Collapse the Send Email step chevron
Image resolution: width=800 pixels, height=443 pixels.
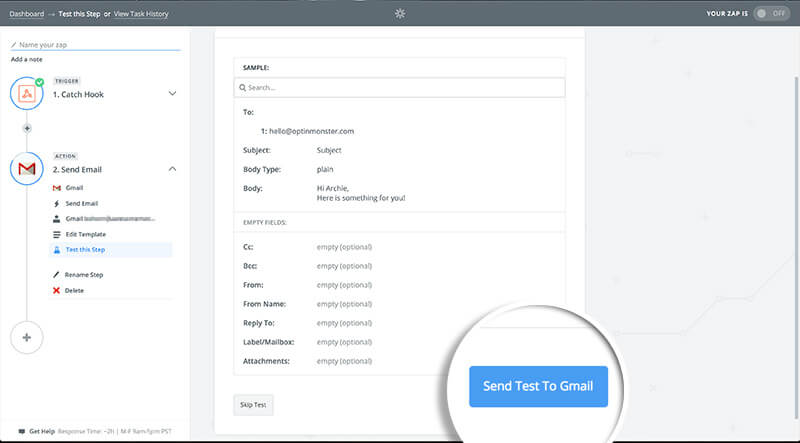[172, 168]
